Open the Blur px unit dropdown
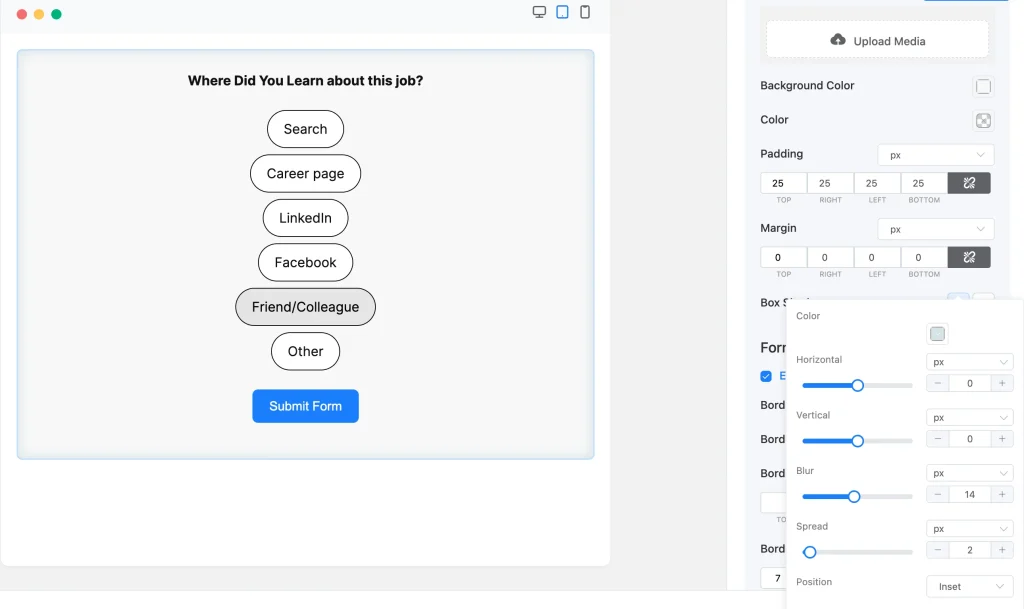 [x=968, y=472]
